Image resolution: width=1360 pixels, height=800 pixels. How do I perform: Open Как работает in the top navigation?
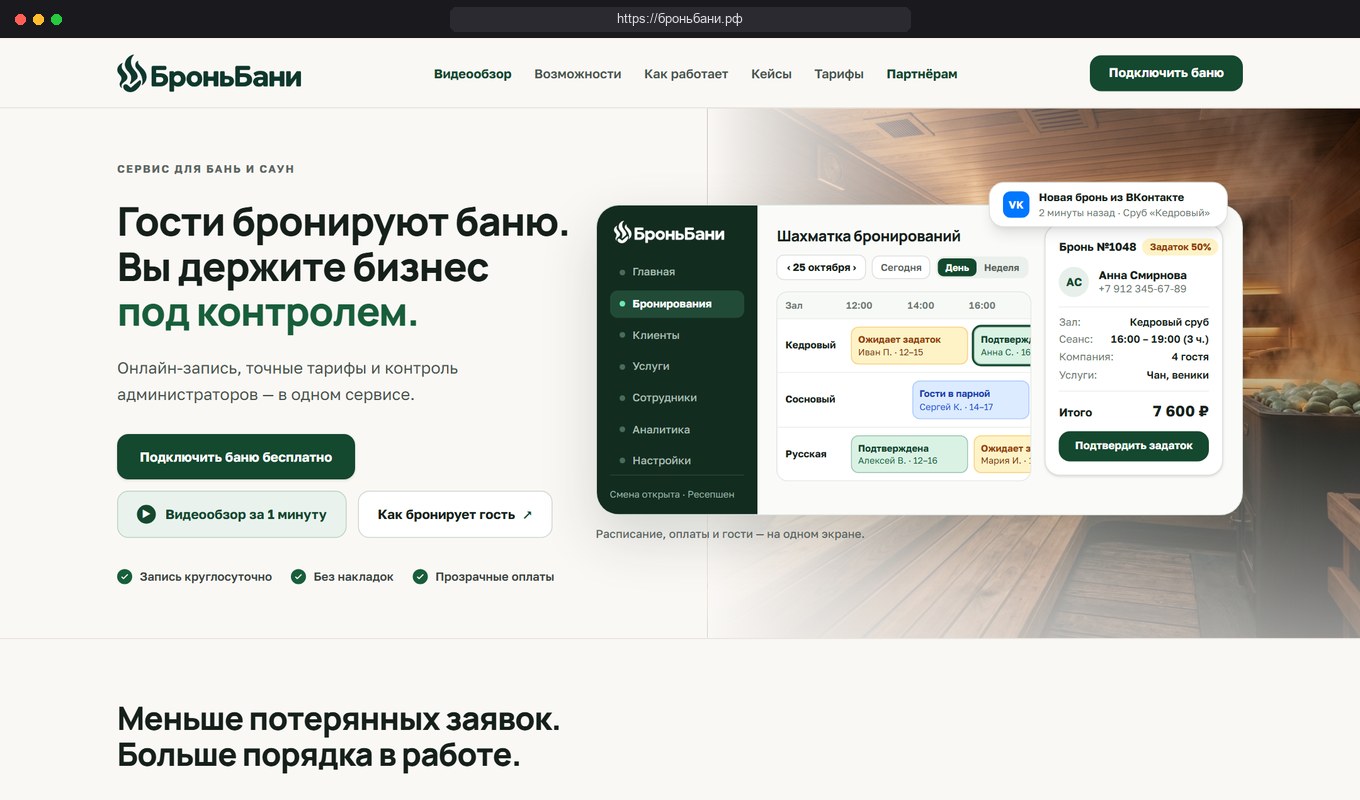(686, 74)
